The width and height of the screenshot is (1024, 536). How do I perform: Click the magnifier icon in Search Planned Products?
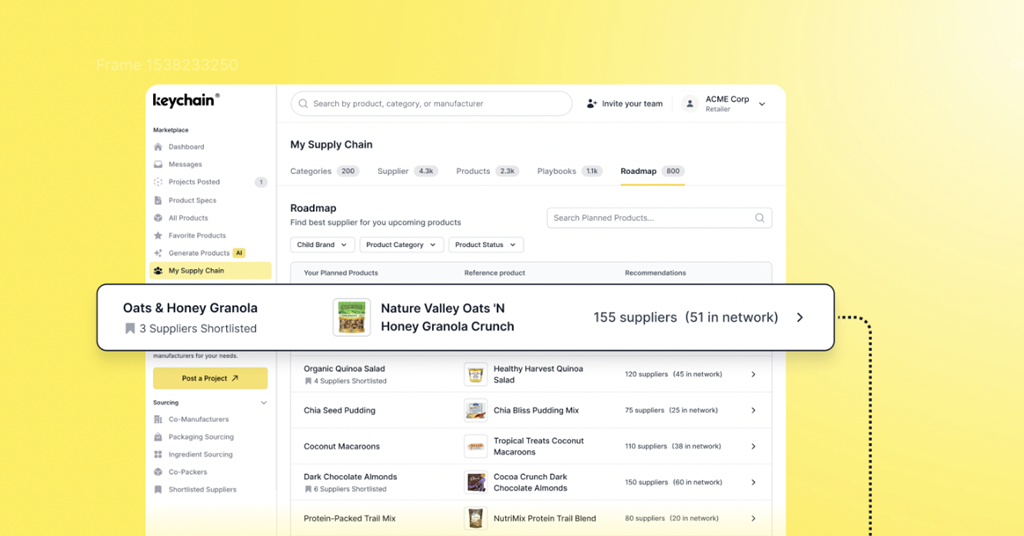pos(760,218)
